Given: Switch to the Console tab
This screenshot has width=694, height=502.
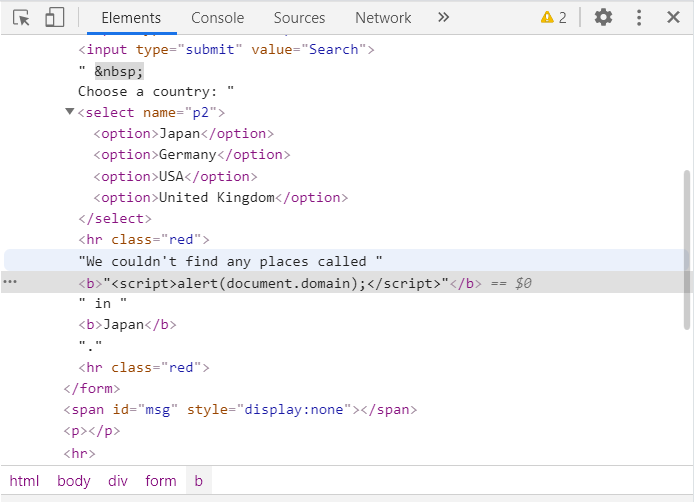Looking at the screenshot, I should (x=217, y=18).
